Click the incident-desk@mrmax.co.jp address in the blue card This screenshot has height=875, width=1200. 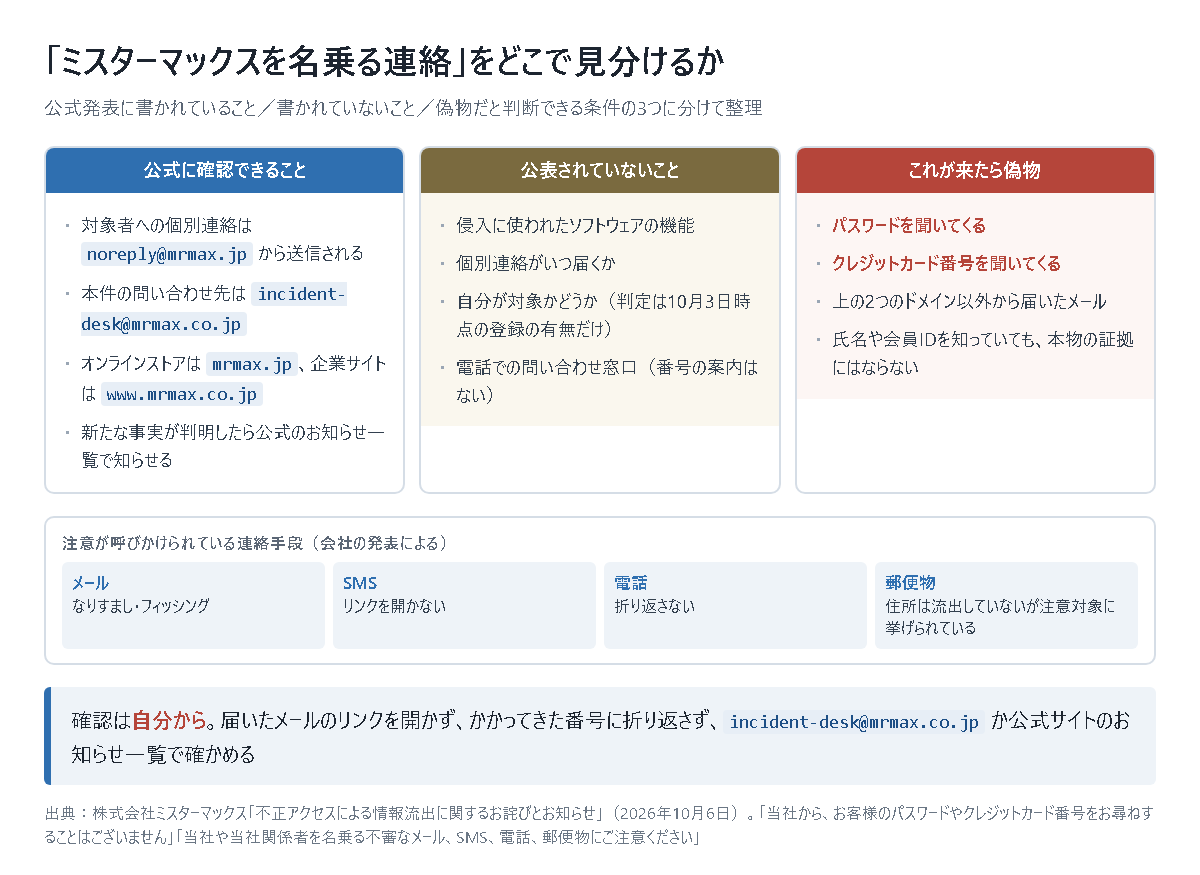(x=213, y=309)
